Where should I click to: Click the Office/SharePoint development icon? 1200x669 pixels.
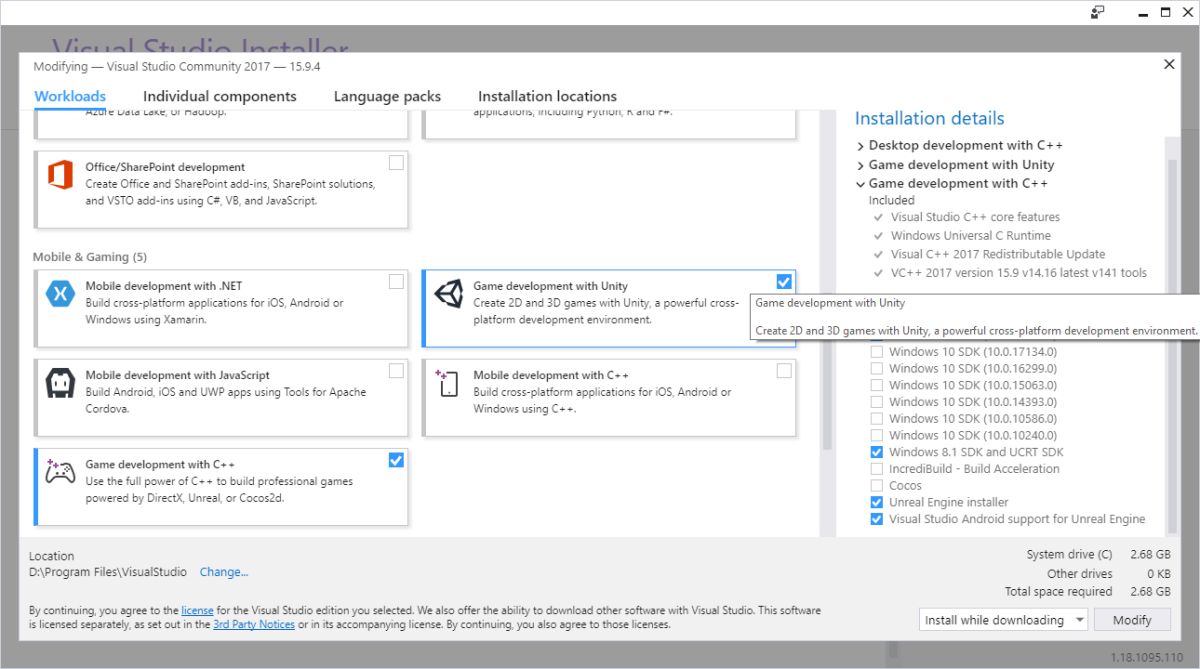tap(60, 176)
